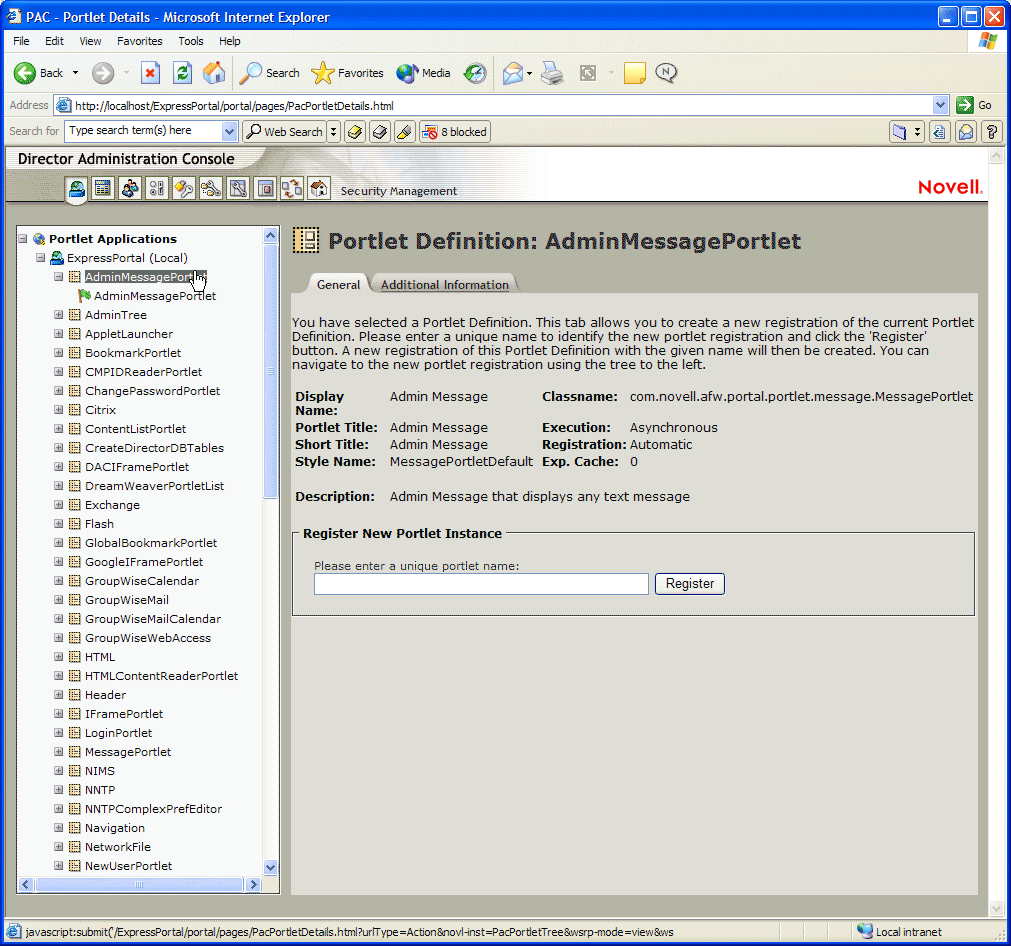This screenshot has height=946, width=1011.
Task: Select the General tab
Action: pos(338,284)
